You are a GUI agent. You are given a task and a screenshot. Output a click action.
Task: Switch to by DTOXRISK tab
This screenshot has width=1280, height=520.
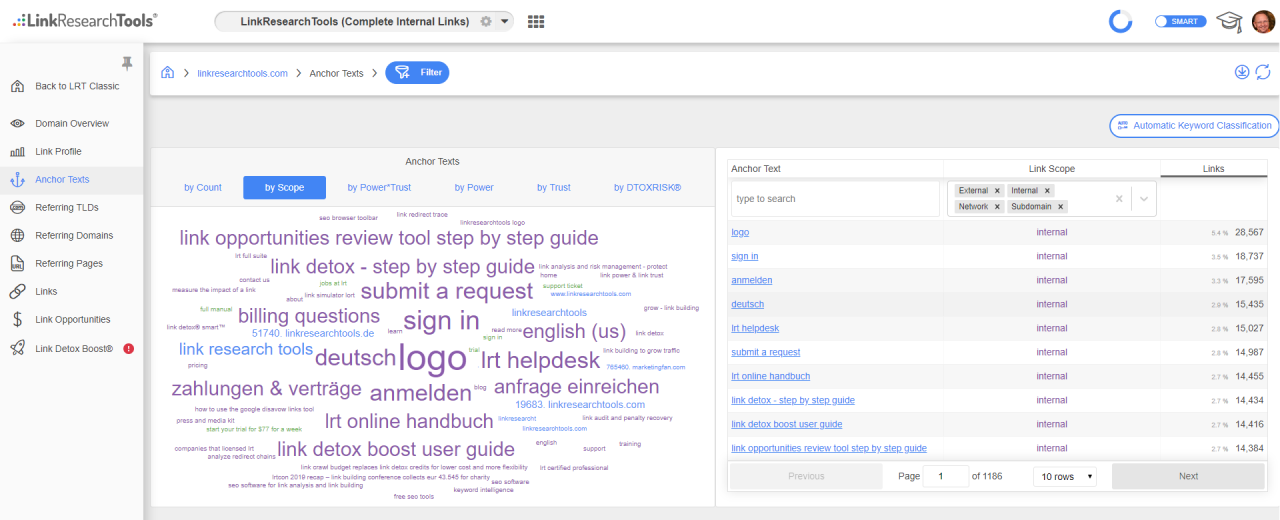point(647,188)
